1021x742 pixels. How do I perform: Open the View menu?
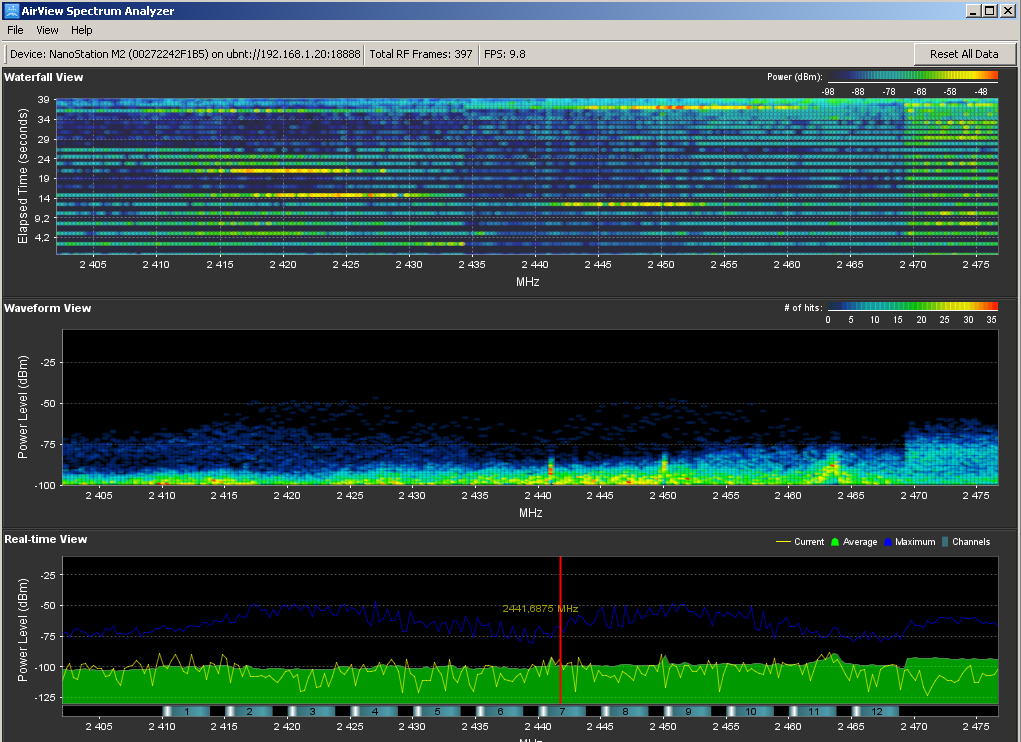point(47,30)
